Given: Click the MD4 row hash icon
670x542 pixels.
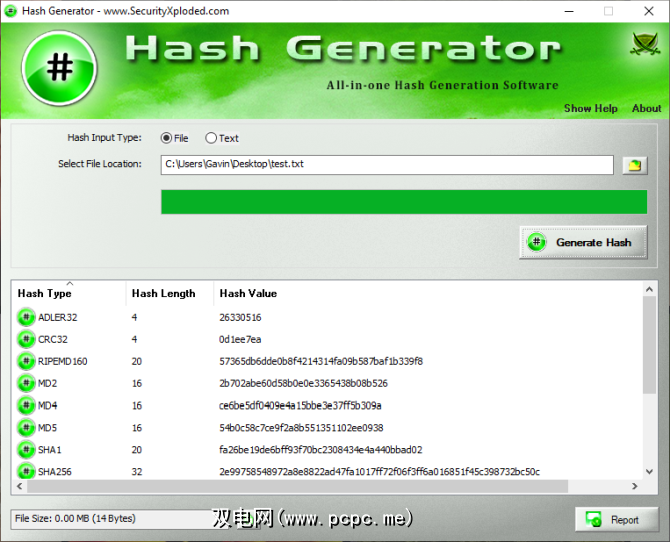Looking at the screenshot, I should tap(26, 405).
